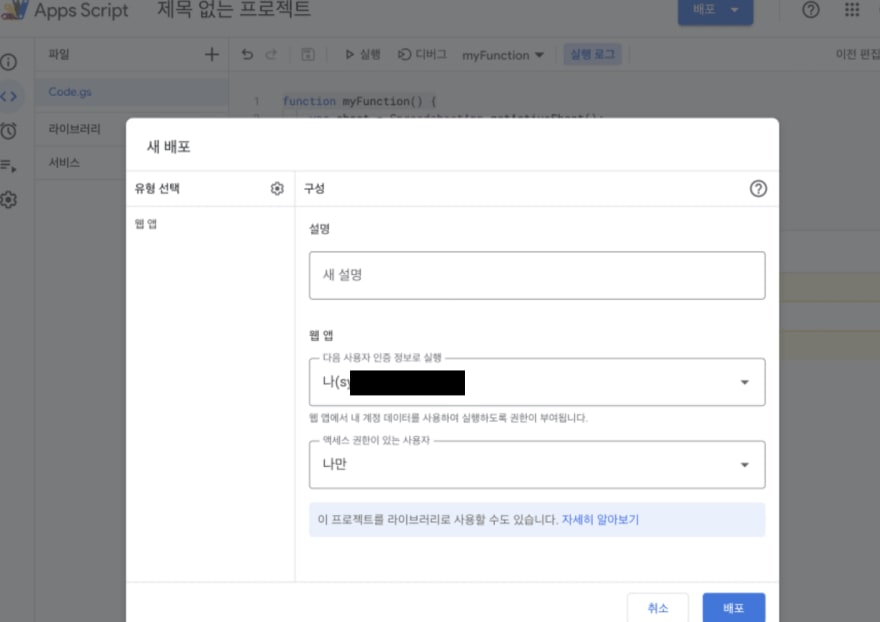The height and width of the screenshot is (622, 880).
Task: Open the execute-as user dropdown
Action: [537, 382]
